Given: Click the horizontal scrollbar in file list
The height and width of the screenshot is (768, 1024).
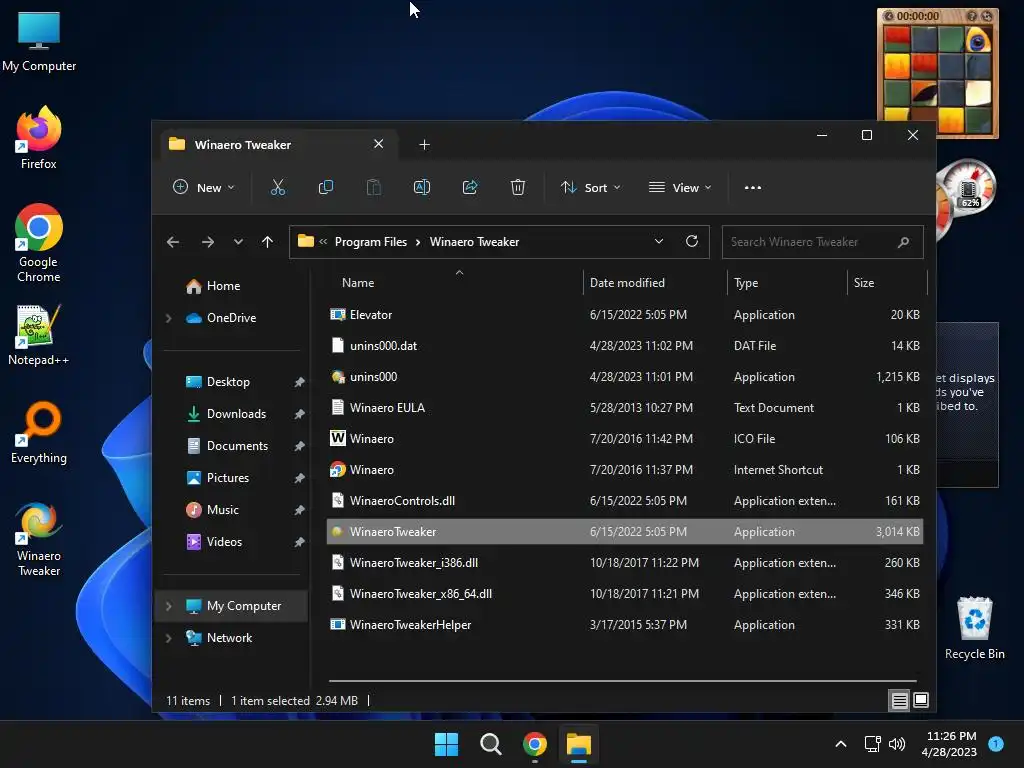Looking at the screenshot, I should (x=622, y=681).
